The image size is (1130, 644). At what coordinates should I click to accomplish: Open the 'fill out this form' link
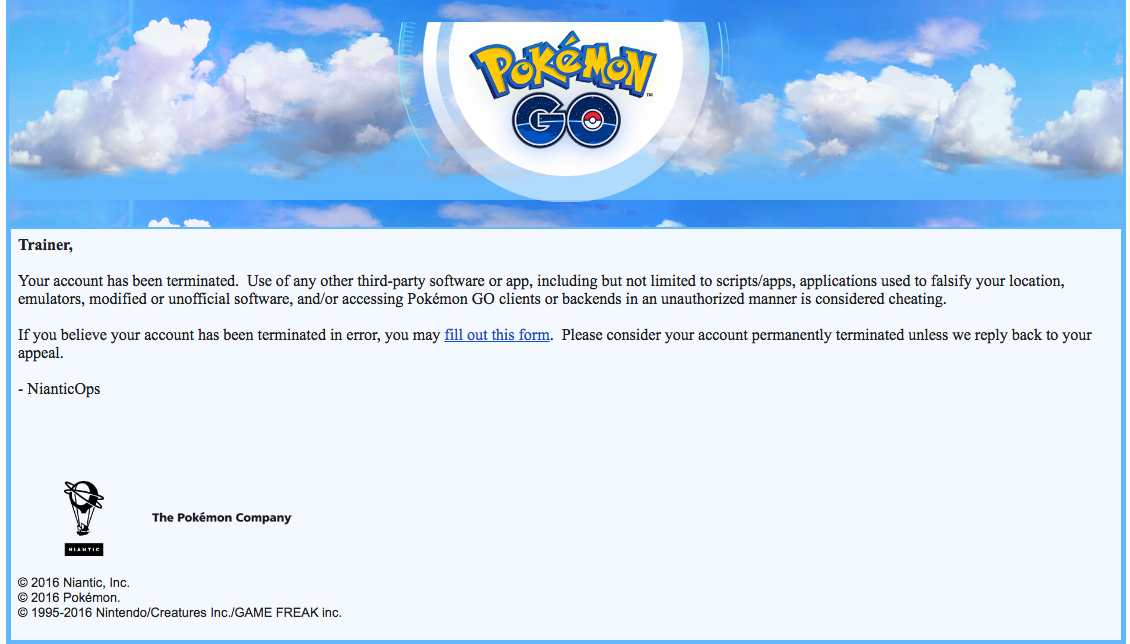497,335
